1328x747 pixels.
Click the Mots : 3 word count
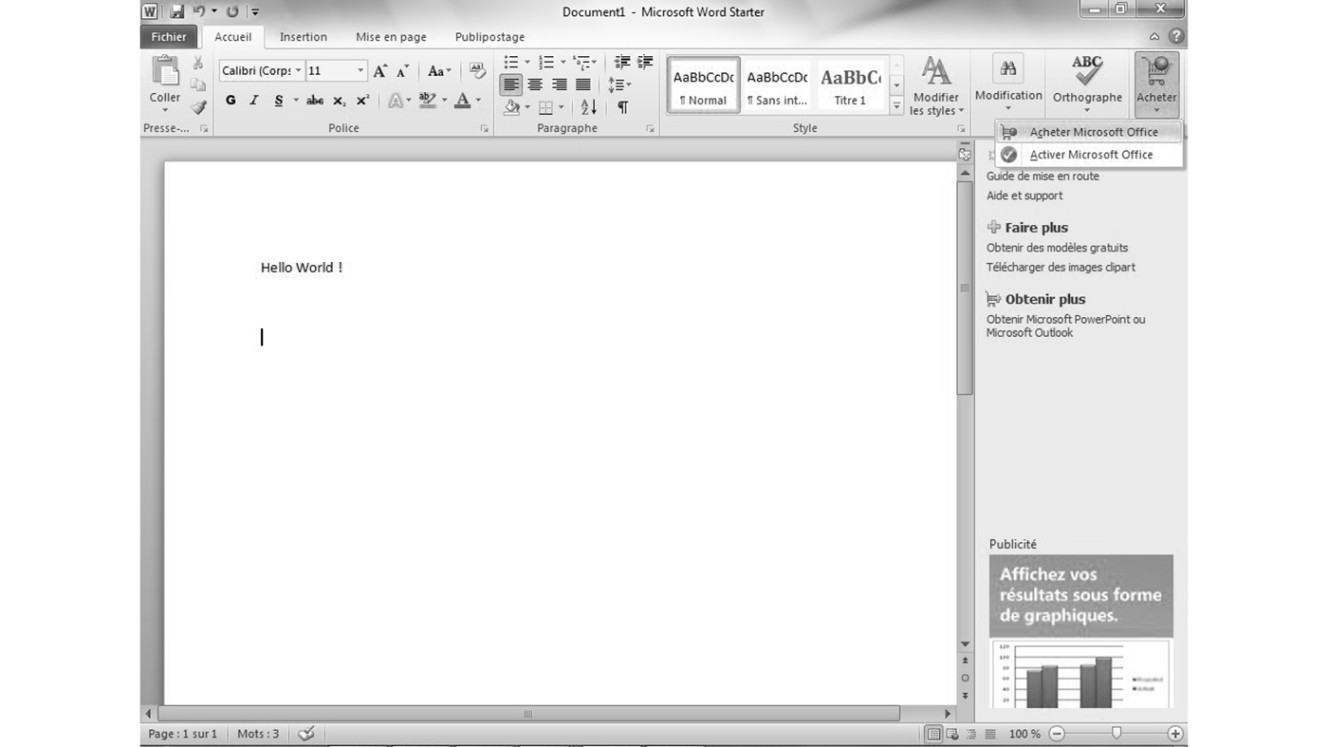[258, 734]
